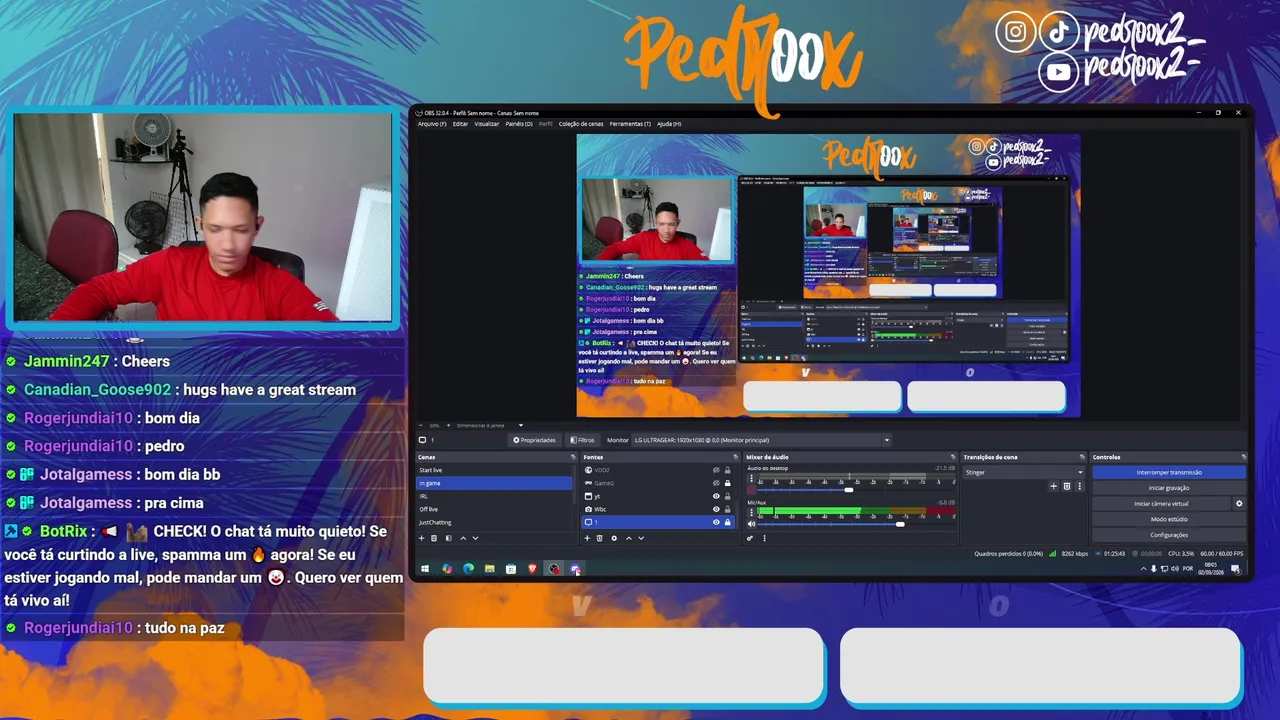This screenshot has width=1280, height=720.
Task: Open the Stinger transition dropdown
Action: 1024,472
